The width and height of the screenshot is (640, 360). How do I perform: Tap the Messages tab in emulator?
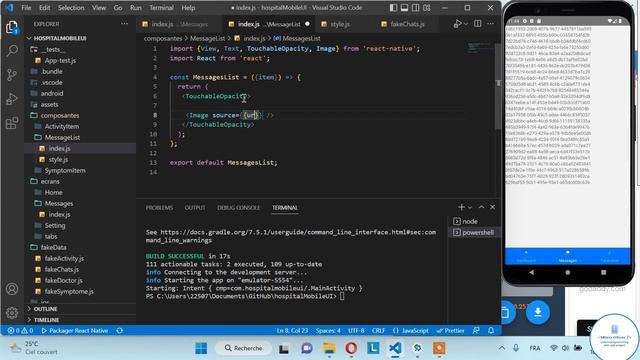click(567, 256)
